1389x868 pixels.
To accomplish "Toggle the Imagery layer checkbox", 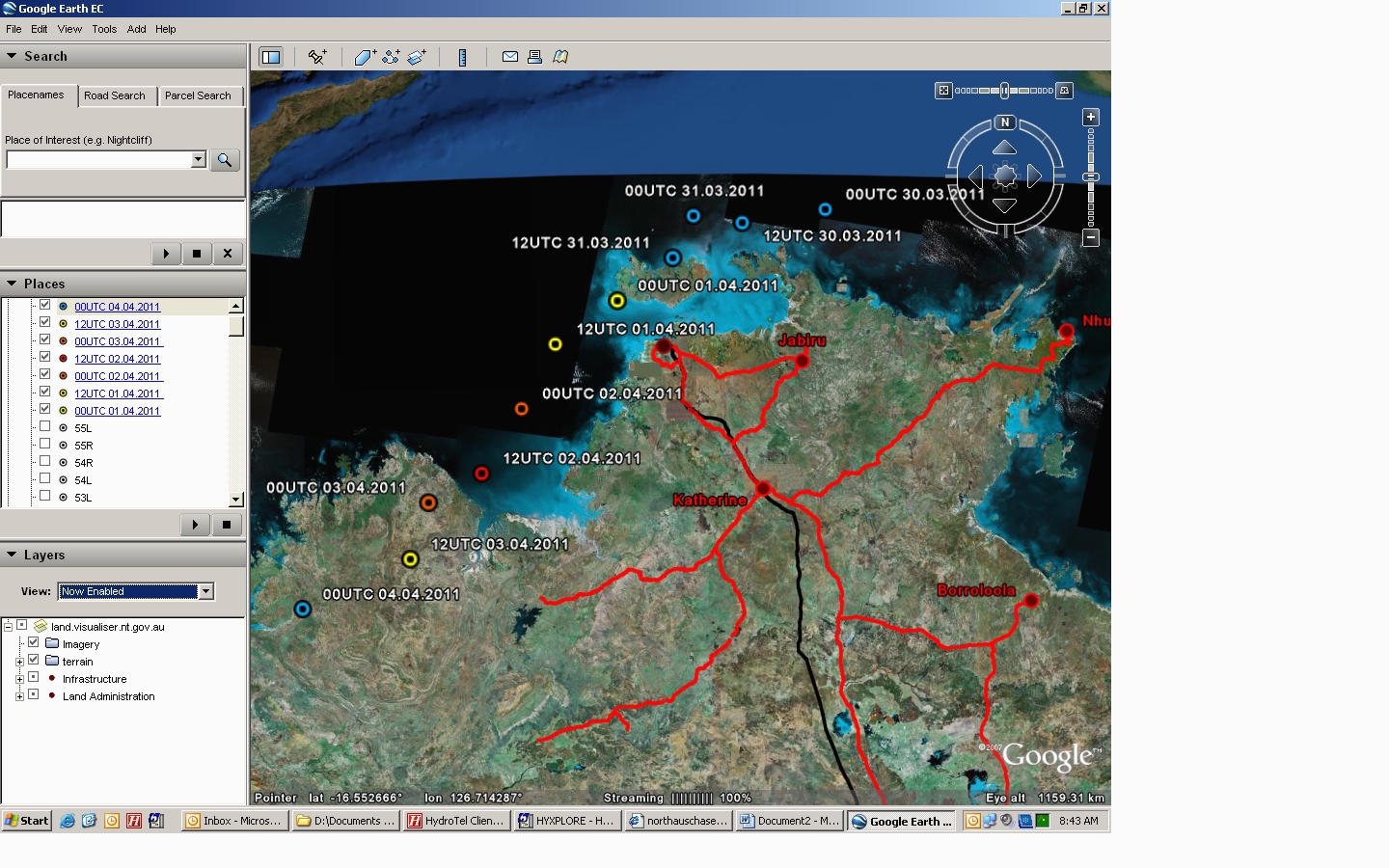I will (33, 642).
